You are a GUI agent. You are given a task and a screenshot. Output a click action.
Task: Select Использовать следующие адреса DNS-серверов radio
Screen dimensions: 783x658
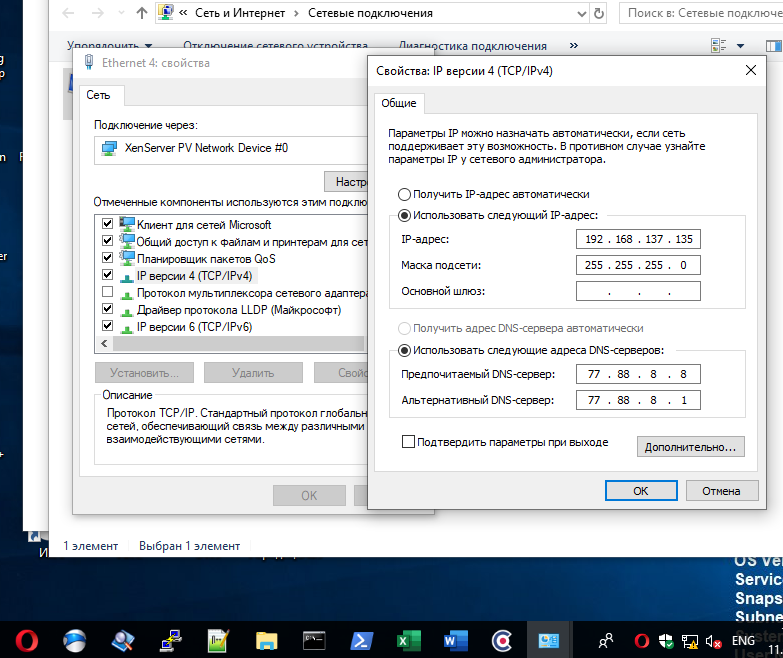tap(404, 350)
